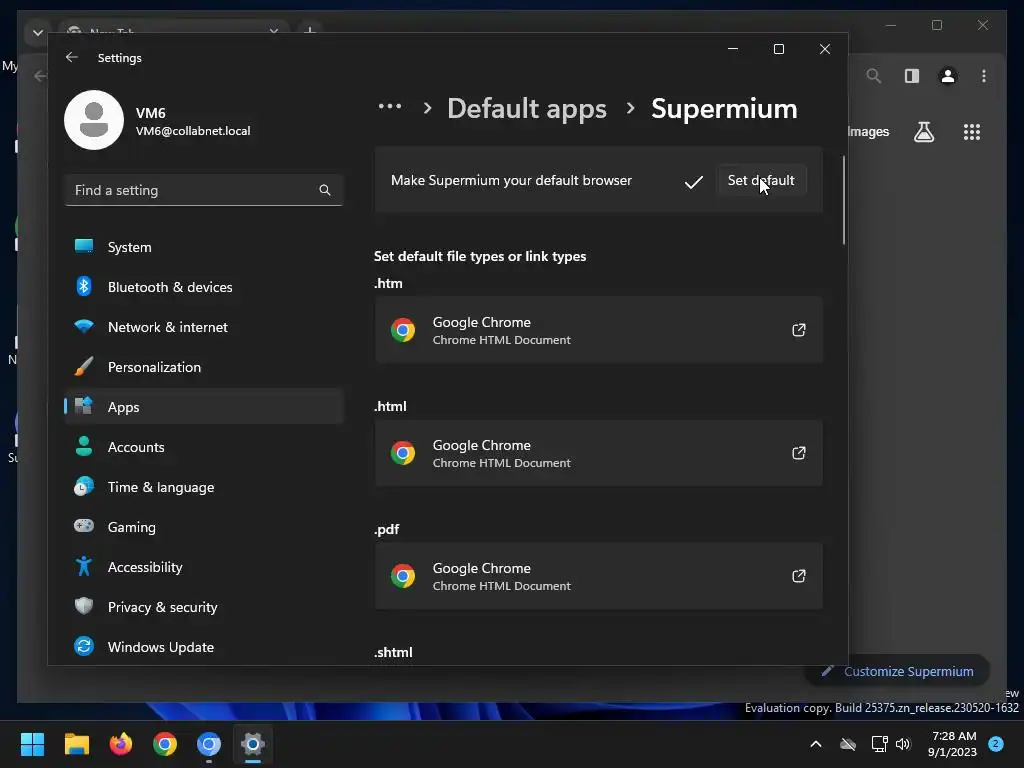The image size is (1024, 768).
Task: Open Windows Update settings
Action: (x=204, y=647)
